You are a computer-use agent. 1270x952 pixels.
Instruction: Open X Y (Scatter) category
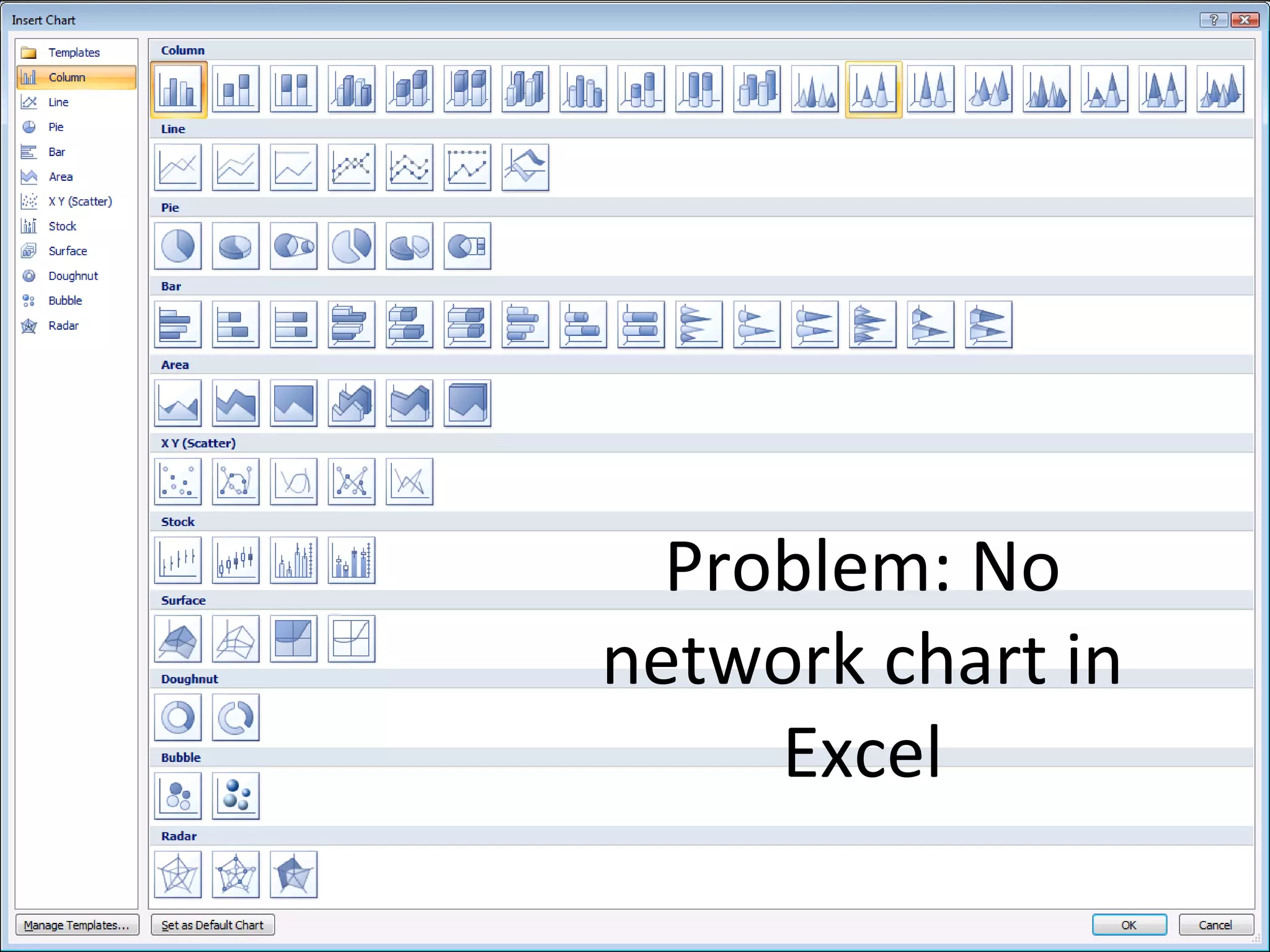(x=76, y=201)
